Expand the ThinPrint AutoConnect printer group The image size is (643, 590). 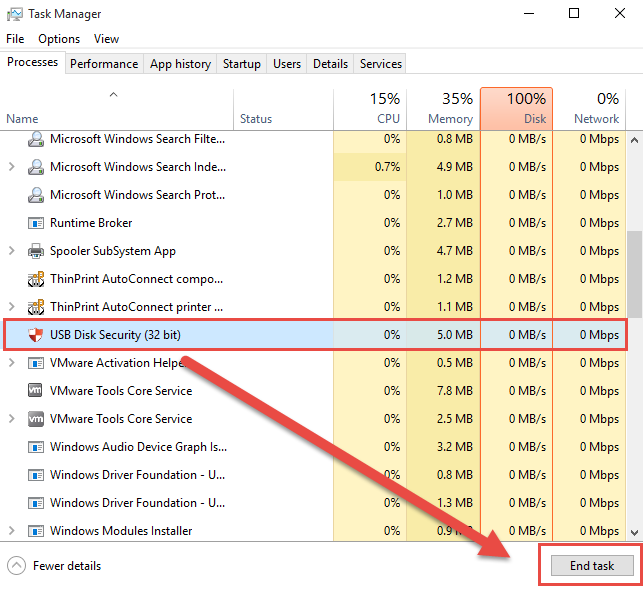click(x=11, y=307)
